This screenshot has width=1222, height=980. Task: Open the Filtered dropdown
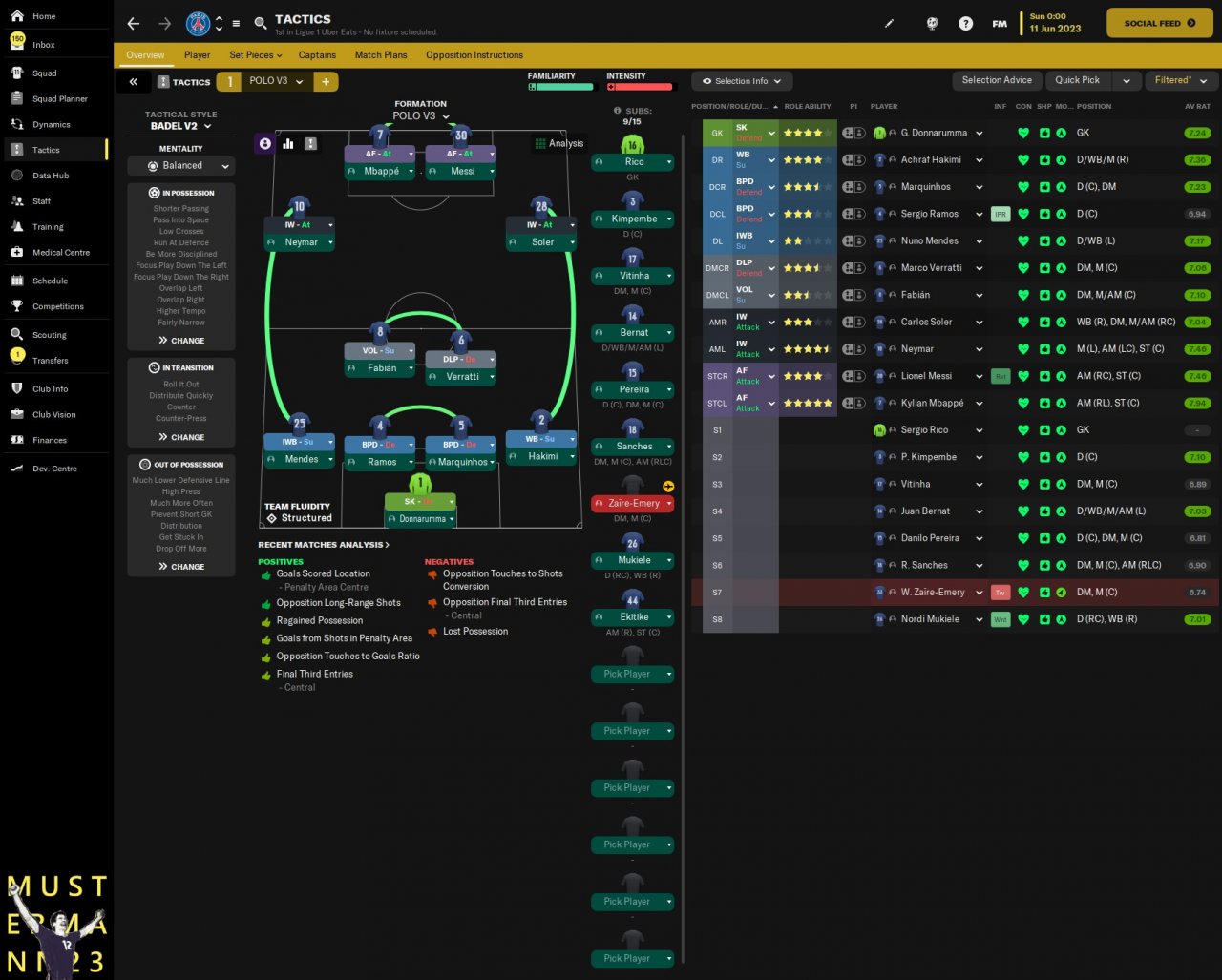[x=1180, y=81]
